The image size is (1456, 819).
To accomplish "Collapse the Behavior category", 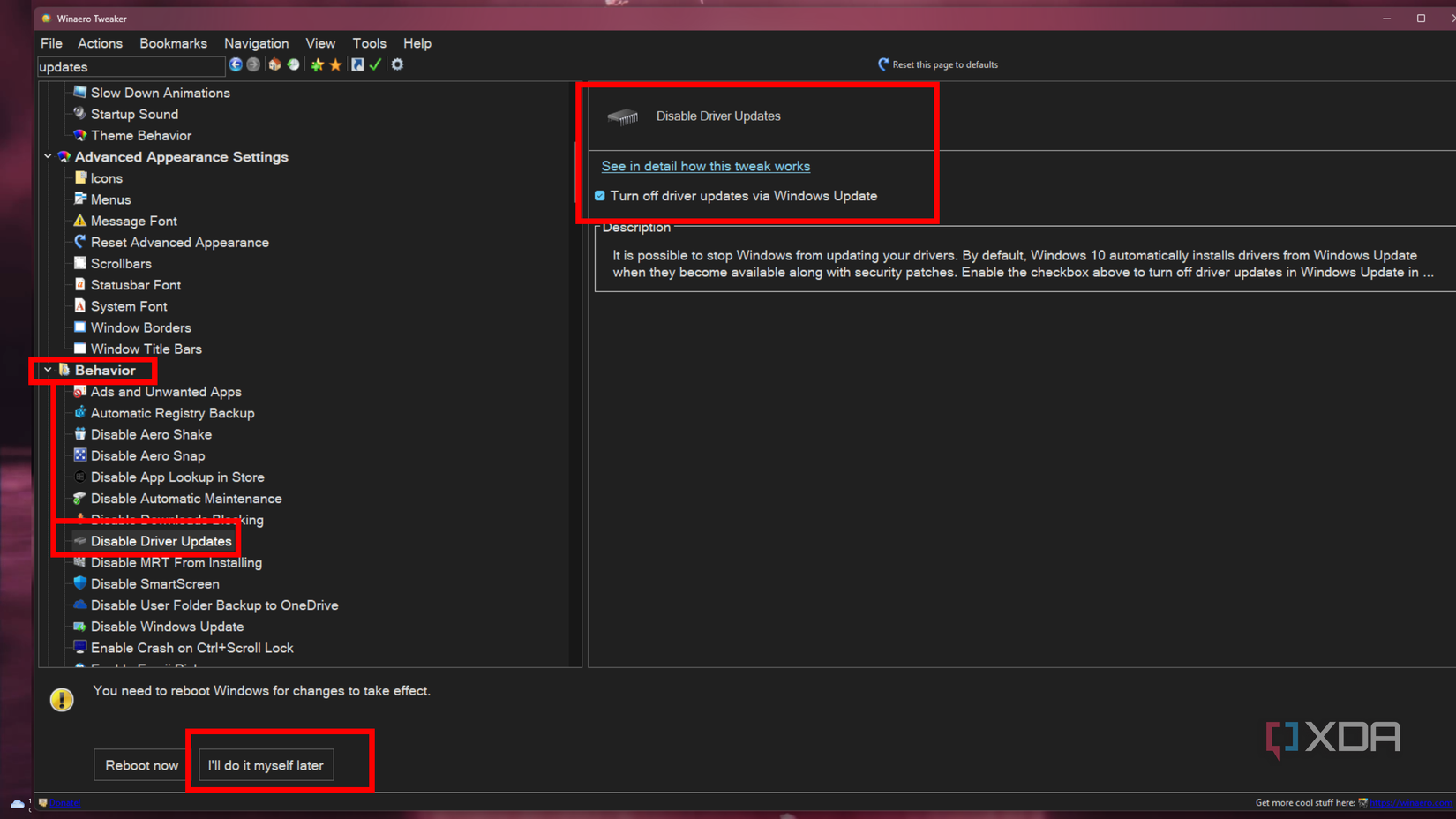I will click(48, 370).
